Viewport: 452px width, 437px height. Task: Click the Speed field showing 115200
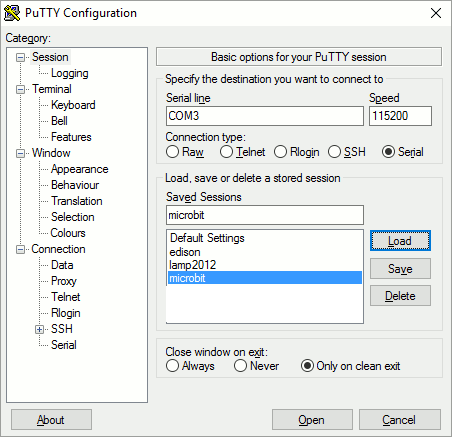click(x=400, y=116)
